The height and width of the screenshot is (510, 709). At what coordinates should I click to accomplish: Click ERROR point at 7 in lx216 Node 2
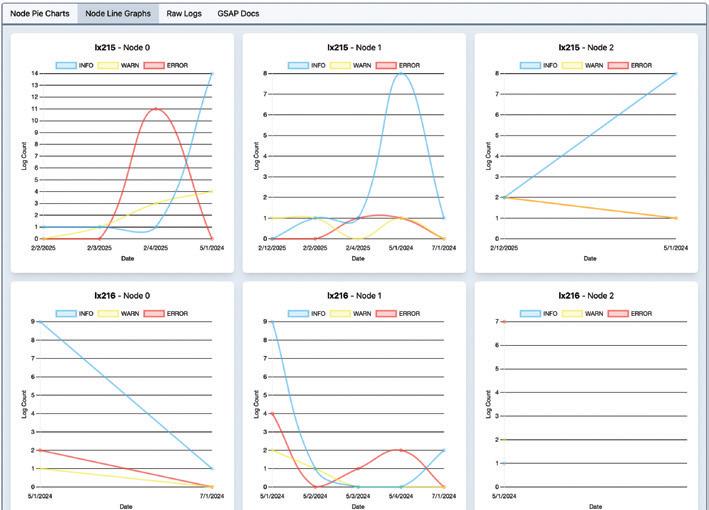pyautogui.click(x=504, y=321)
